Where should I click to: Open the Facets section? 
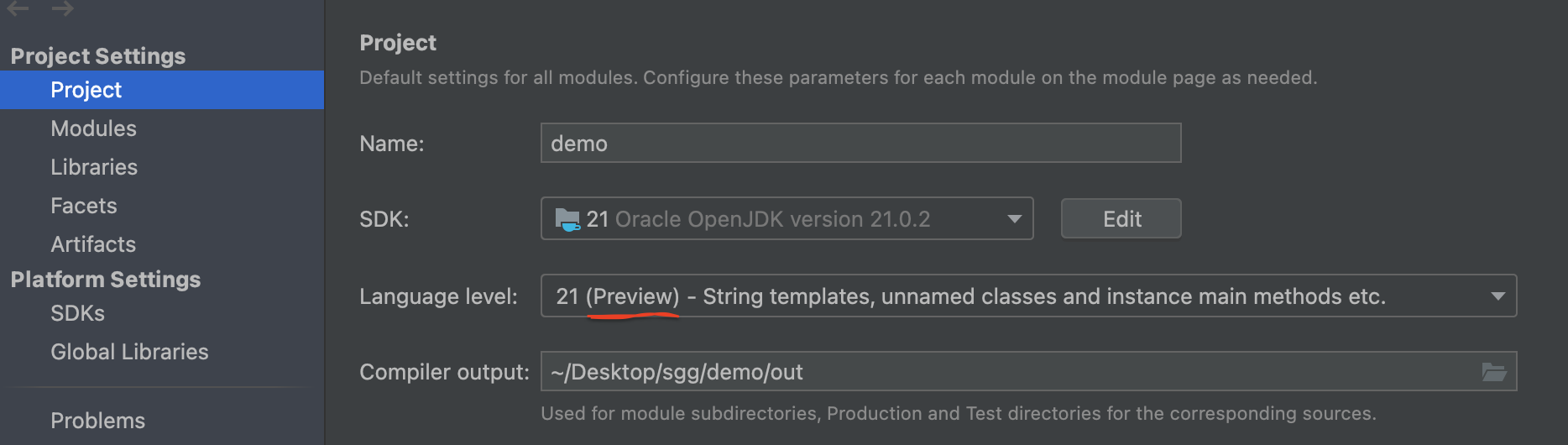(x=84, y=206)
